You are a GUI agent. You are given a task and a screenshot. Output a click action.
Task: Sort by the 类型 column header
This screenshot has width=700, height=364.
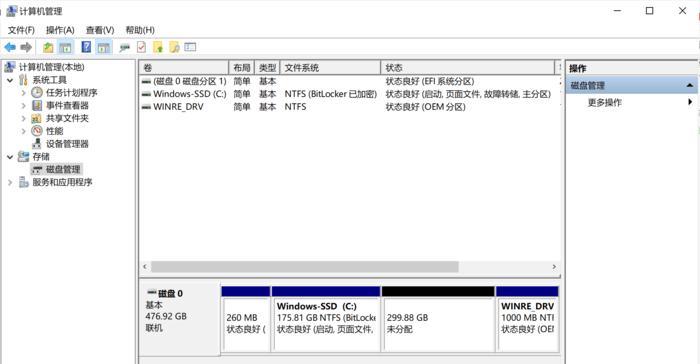pos(267,68)
